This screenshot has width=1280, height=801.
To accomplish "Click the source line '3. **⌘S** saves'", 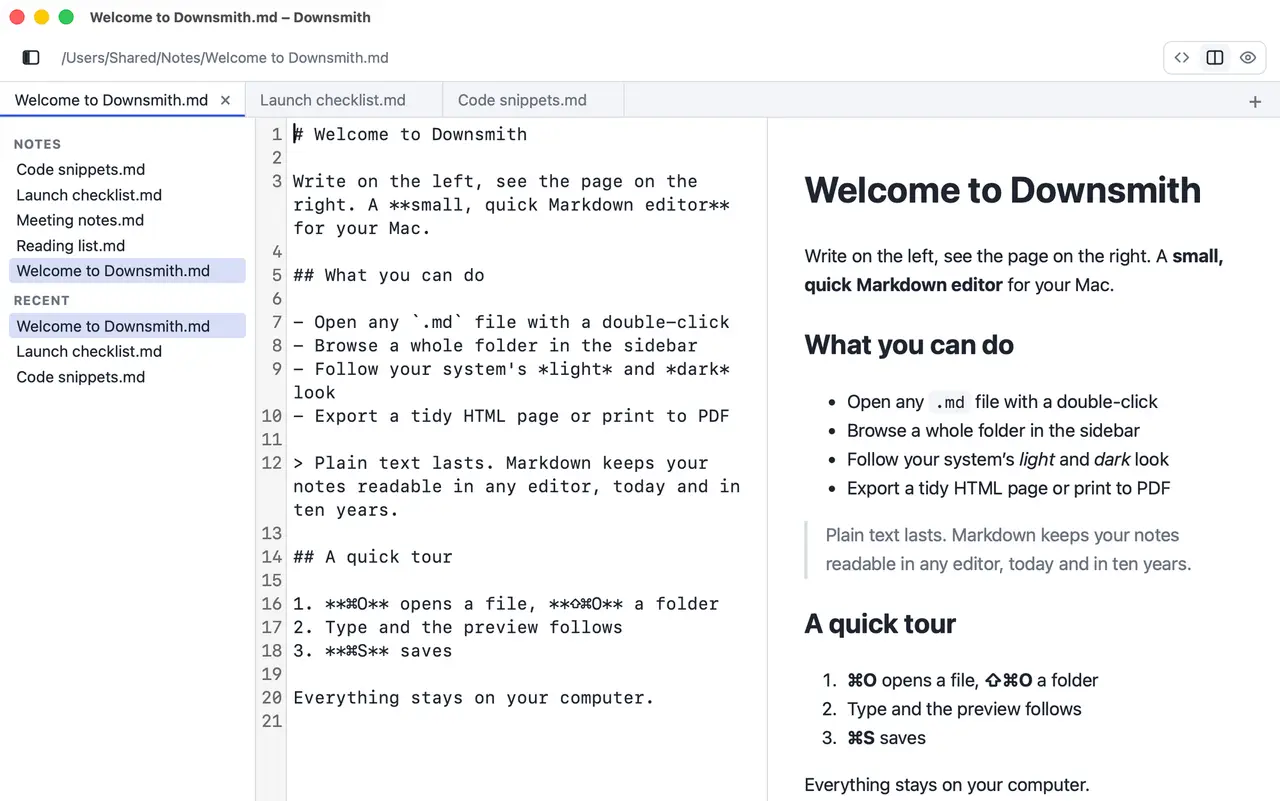I will [373, 651].
